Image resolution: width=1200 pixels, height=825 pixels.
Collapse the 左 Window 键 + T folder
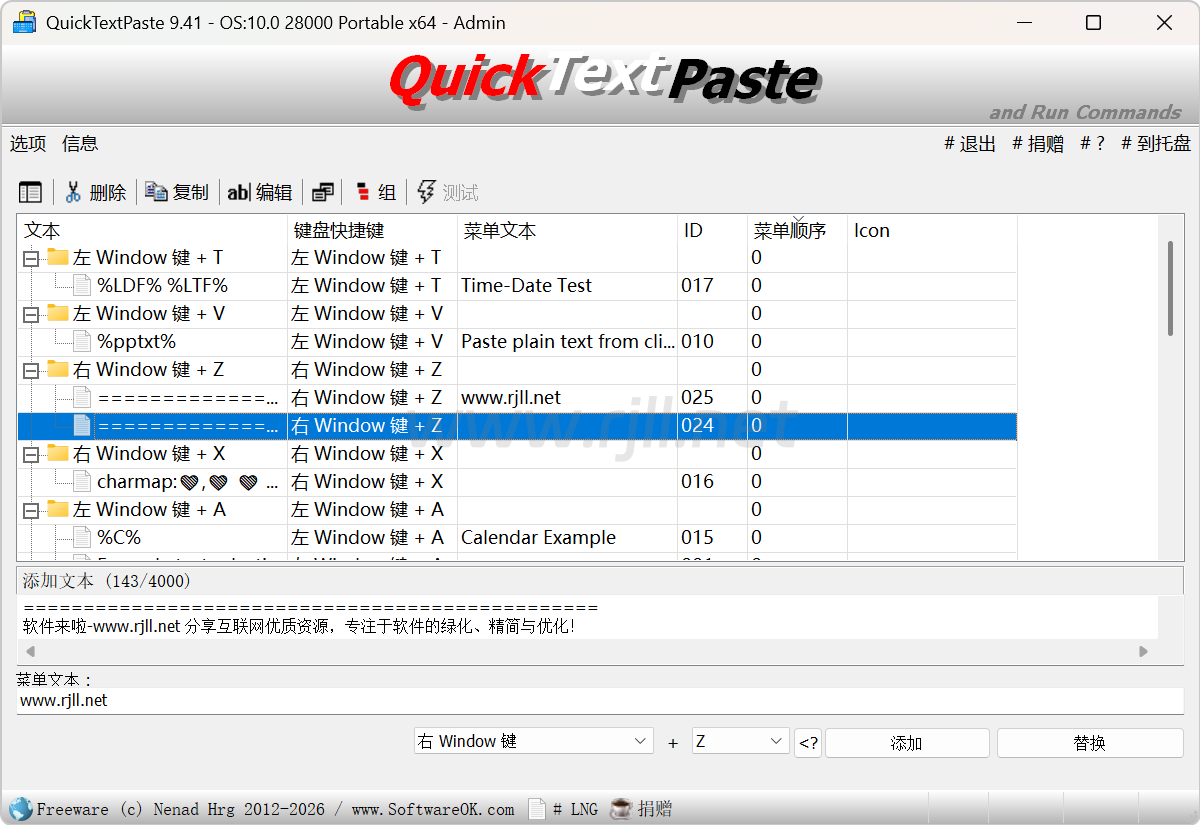(x=31, y=259)
